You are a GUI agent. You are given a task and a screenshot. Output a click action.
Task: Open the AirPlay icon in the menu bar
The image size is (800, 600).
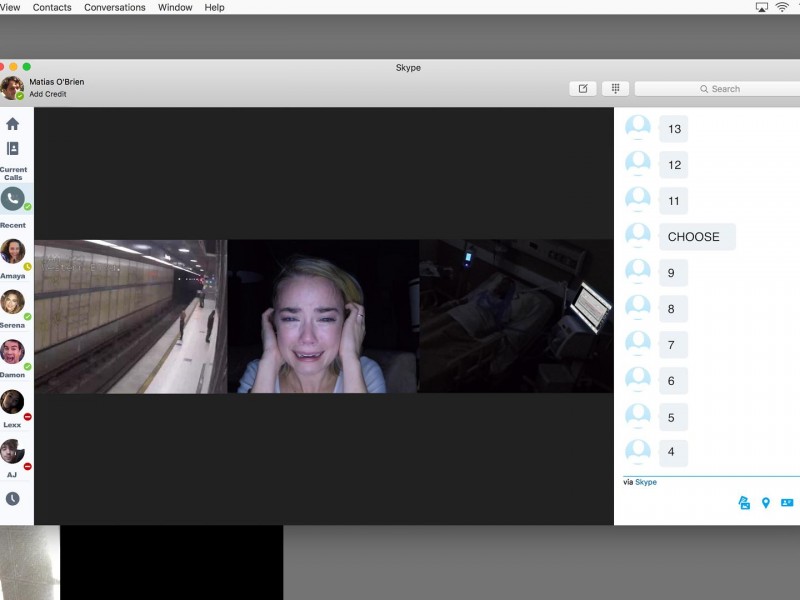[762, 8]
